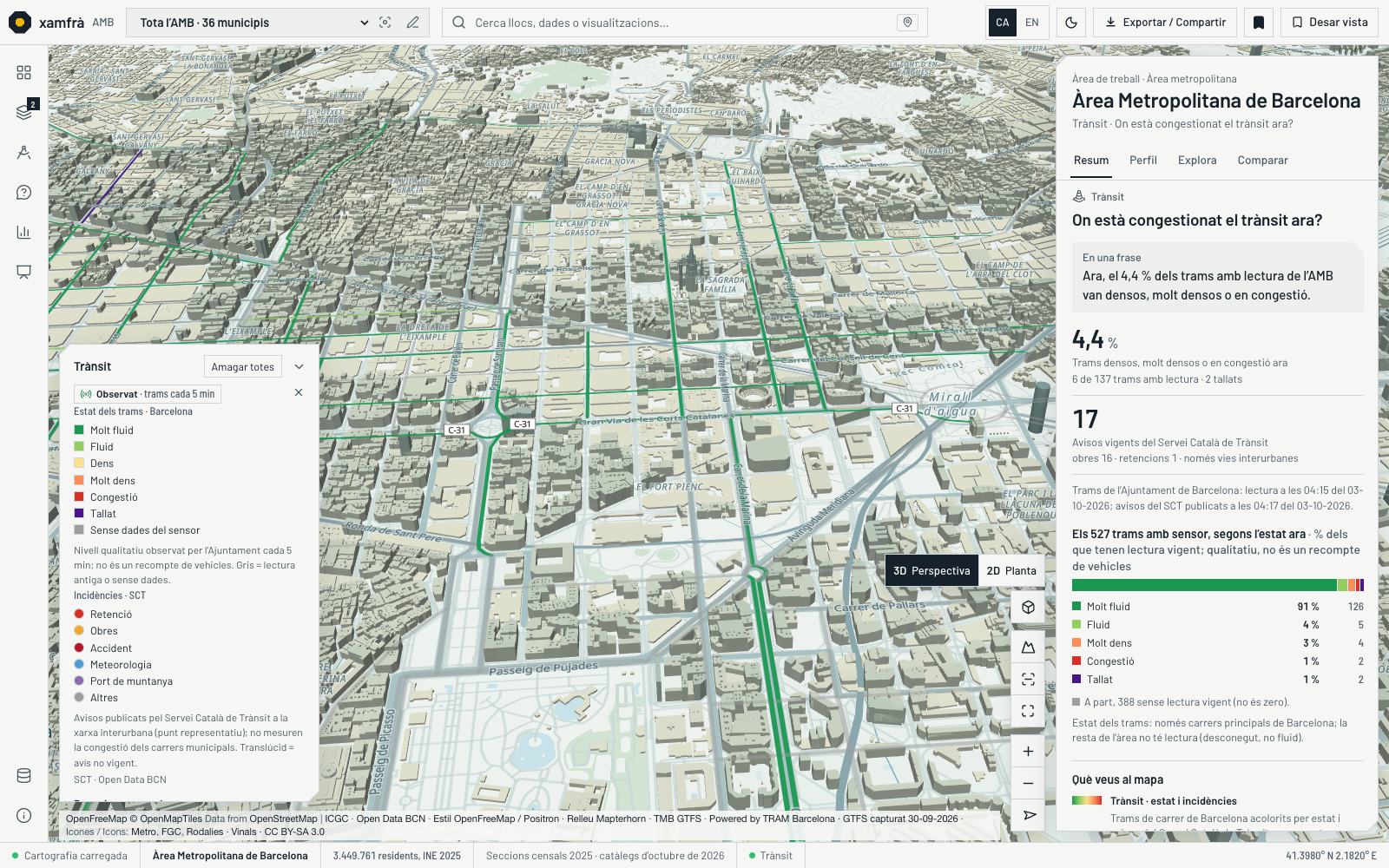The image size is (1389, 868).
Task: Open the bar chart statistics icon
Action: (x=23, y=232)
